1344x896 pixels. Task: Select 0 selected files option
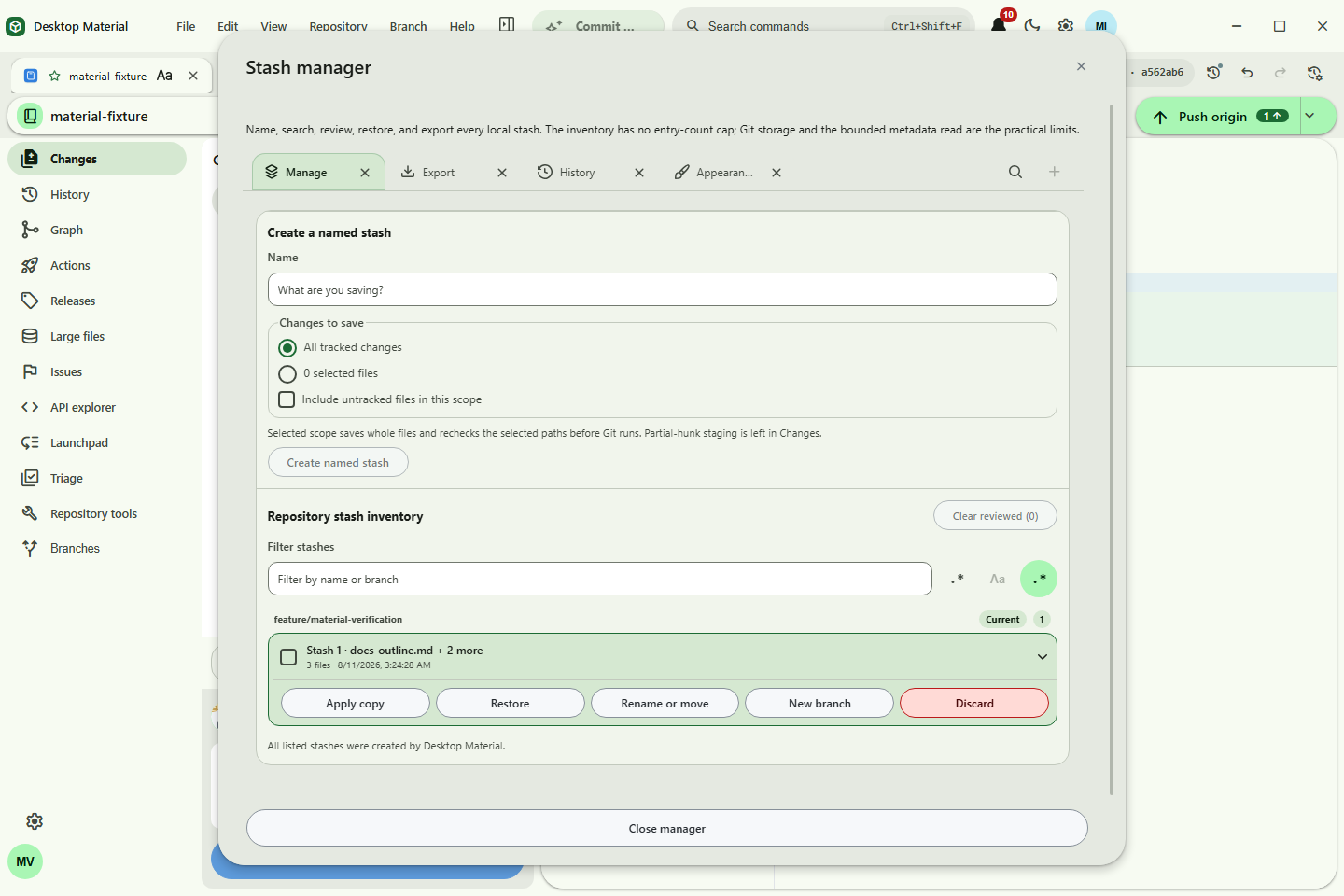(287, 374)
